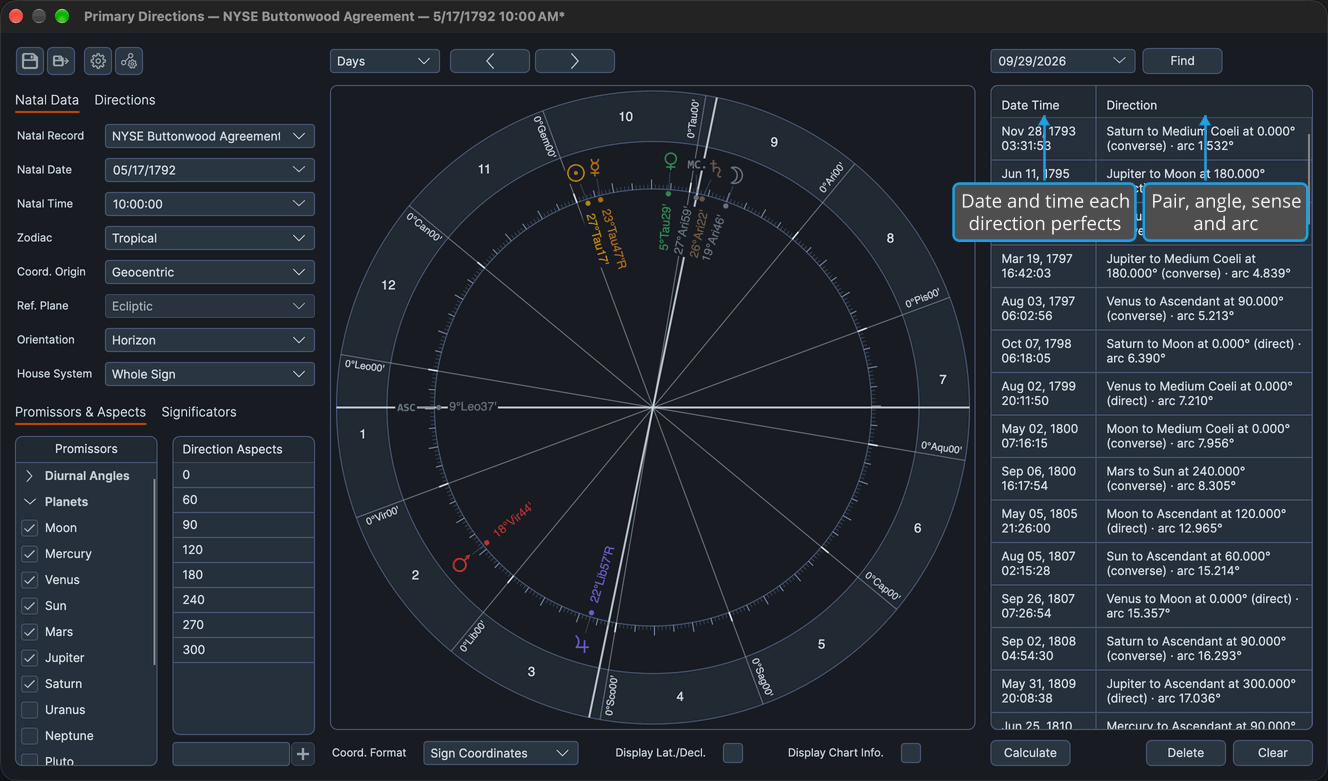
Task: Open the House System dropdown
Action: pos(210,374)
